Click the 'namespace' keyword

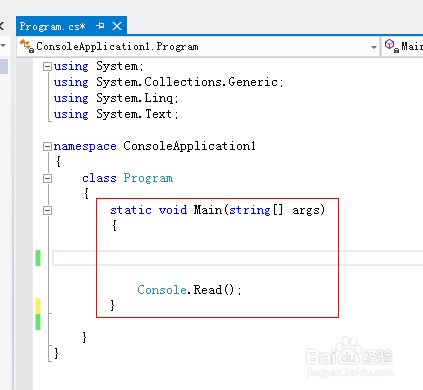pyautogui.click(x=85, y=146)
